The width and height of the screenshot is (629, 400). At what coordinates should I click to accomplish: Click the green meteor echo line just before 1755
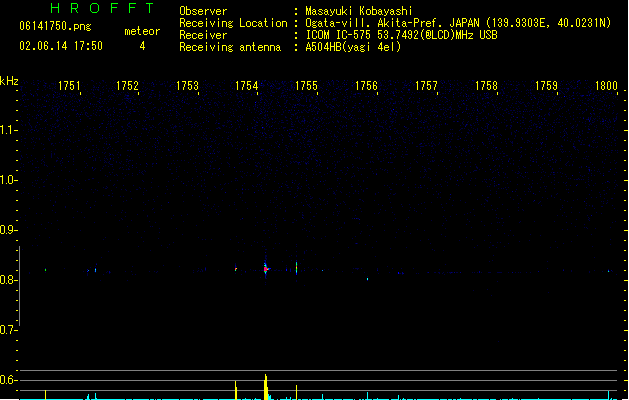[296, 268]
